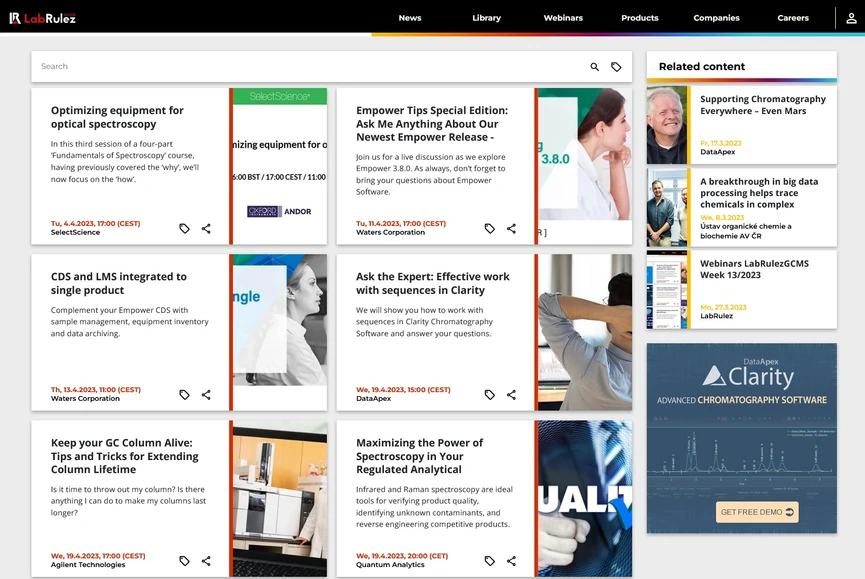Click thumbnail of Webinars Week 13/2023 item
This screenshot has width=865, height=579.
(x=667, y=290)
